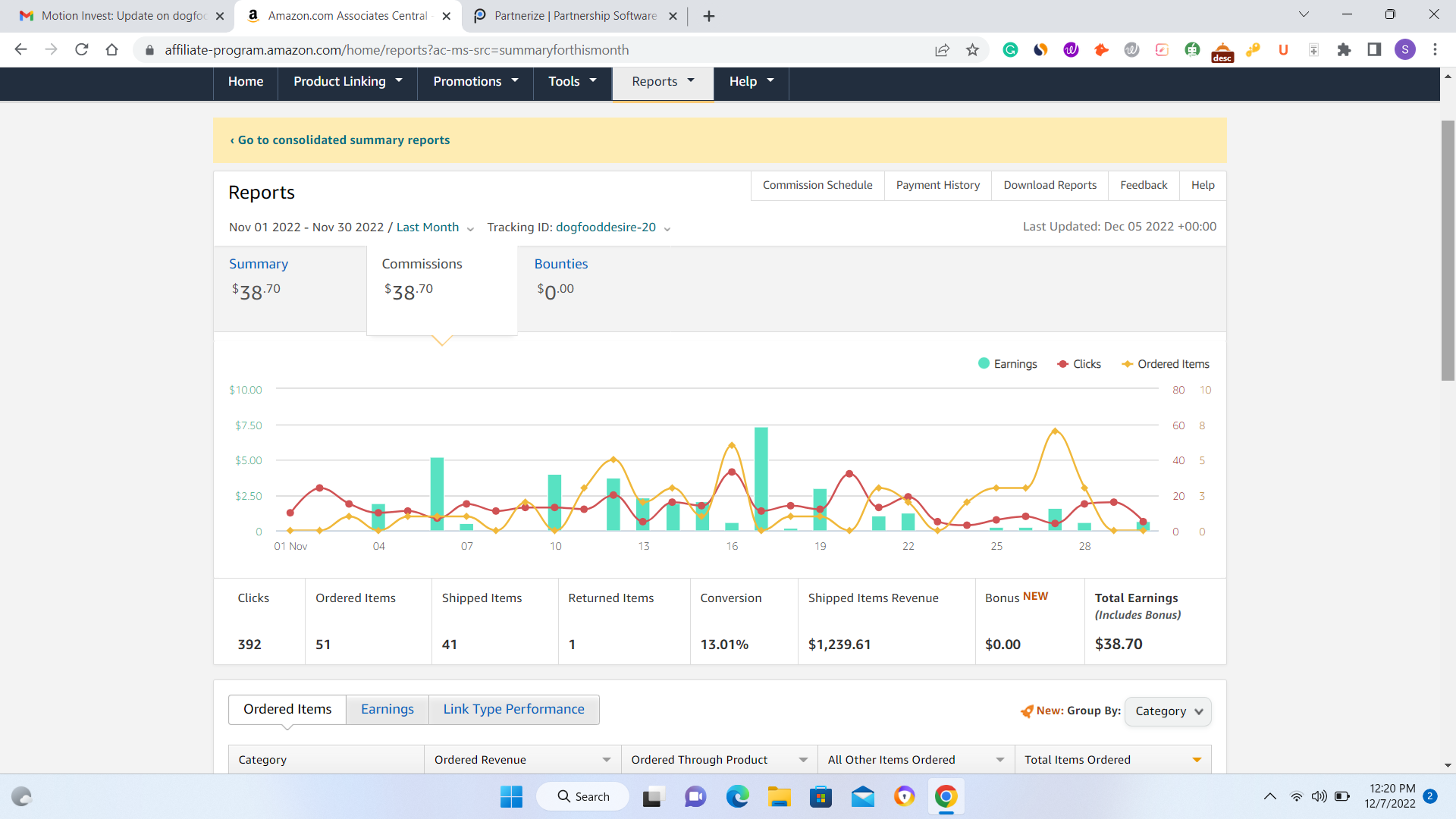Click the tall Earnings bar near Nov 17

(x=761, y=479)
